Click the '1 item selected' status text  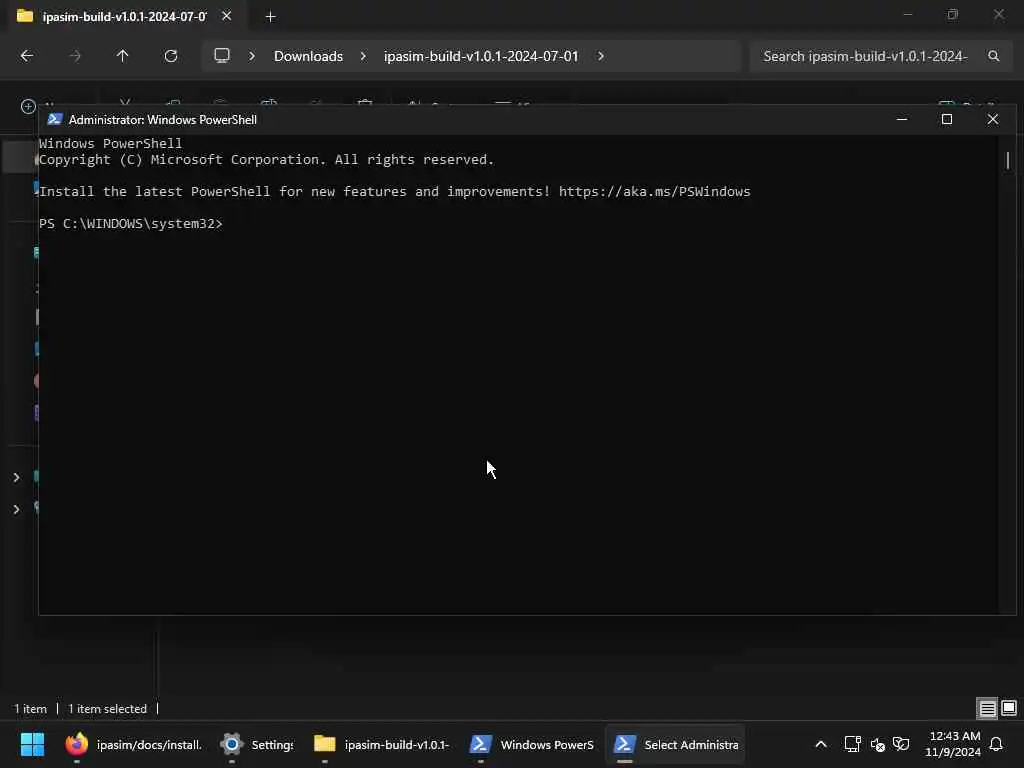click(107, 709)
